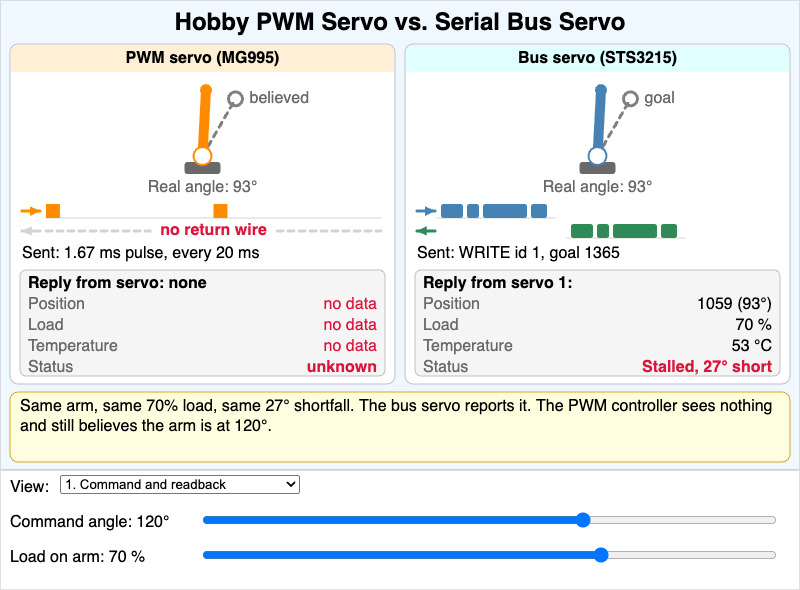The height and width of the screenshot is (590, 800).
Task: Open the View dropdown menu
Action: click(180, 484)
